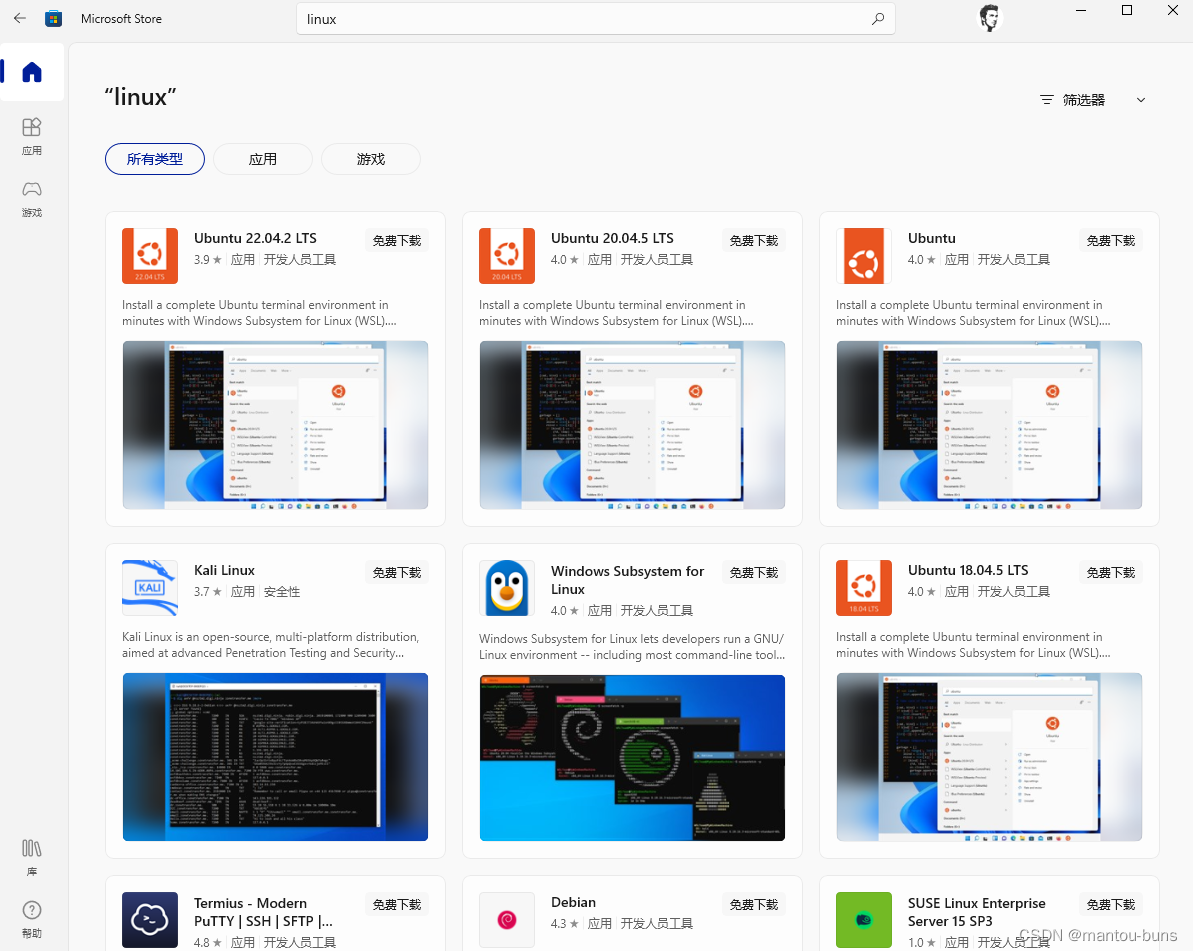Open the Kali Linux app icon
Viewport: 1193px width, 951px height.
click(x=149, y=588)
